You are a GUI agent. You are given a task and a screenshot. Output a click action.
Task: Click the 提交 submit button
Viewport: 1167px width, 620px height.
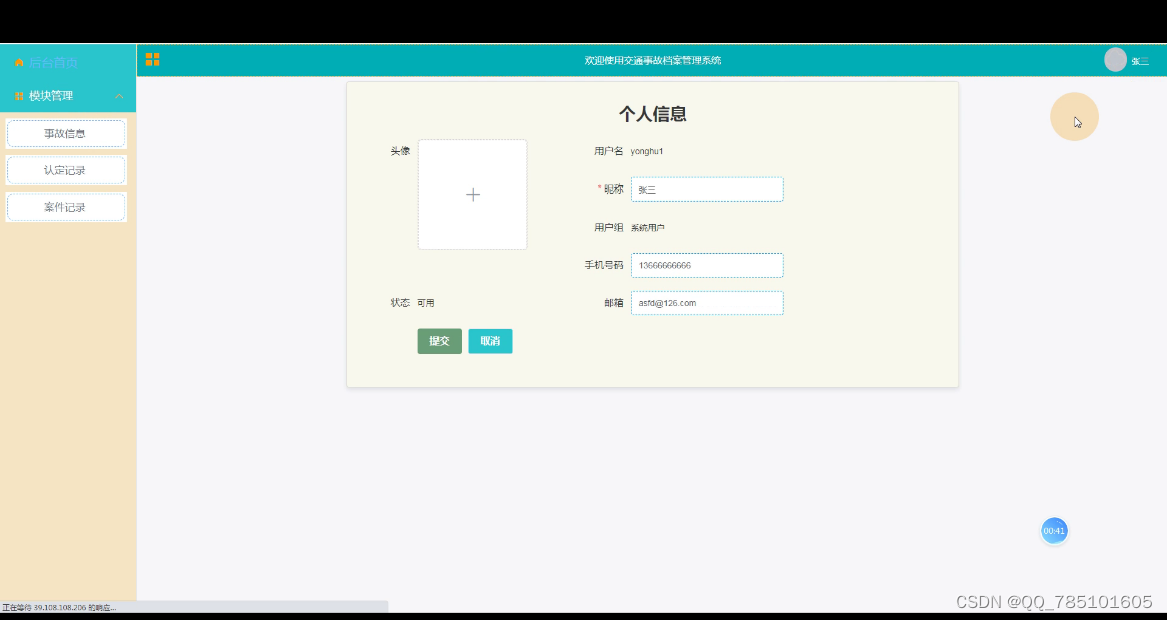(440, 341)
